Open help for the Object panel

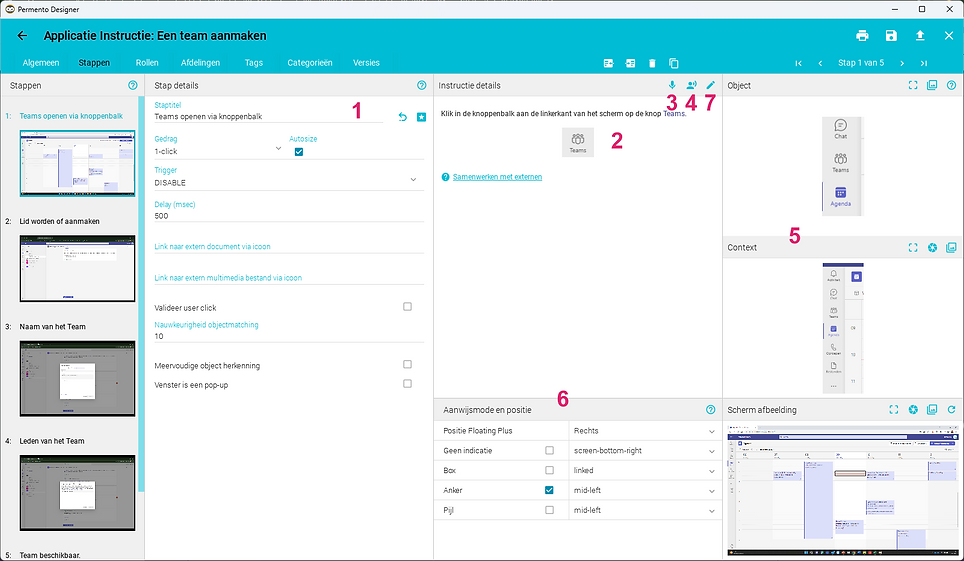tap(952, 86)
